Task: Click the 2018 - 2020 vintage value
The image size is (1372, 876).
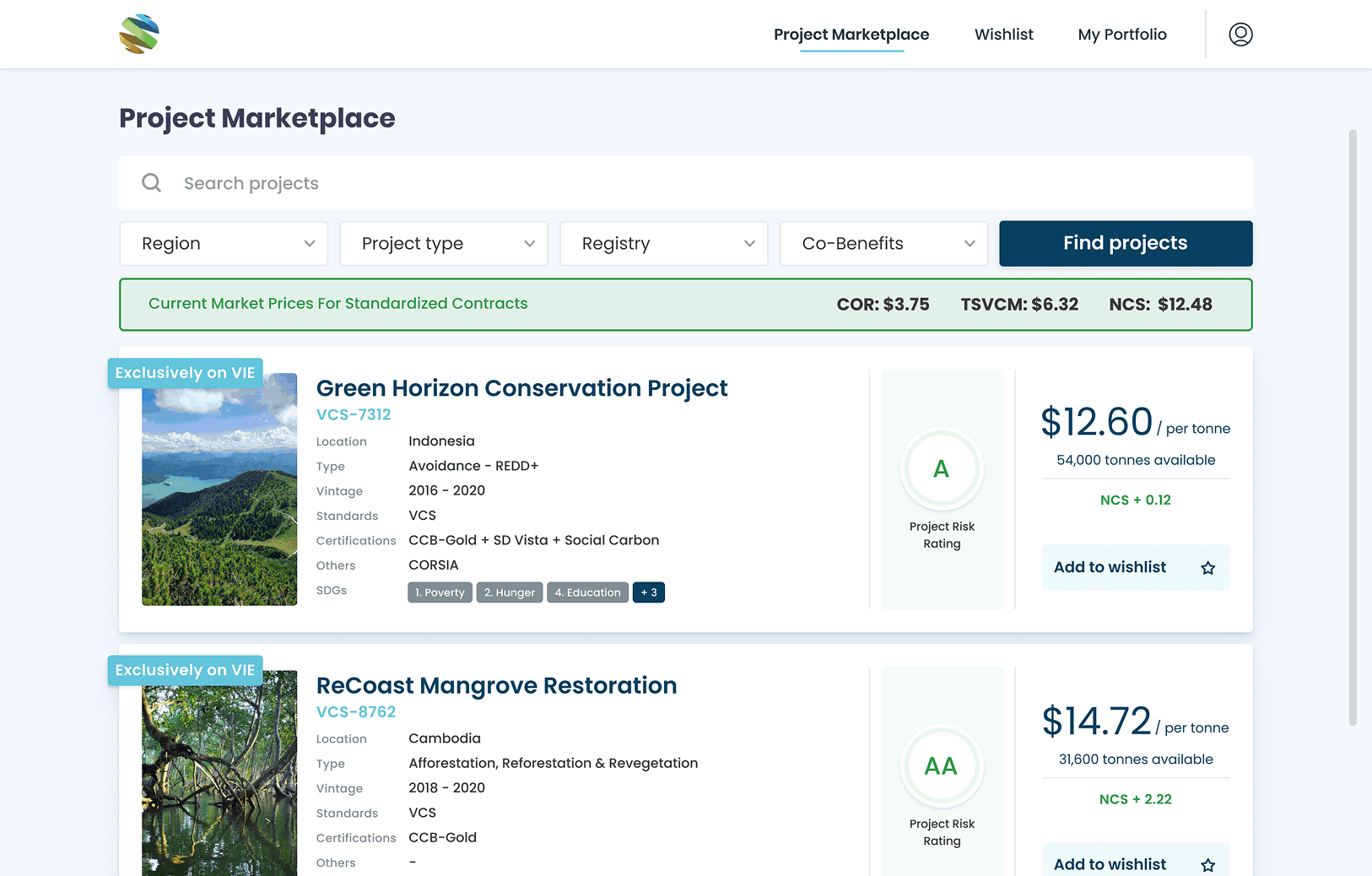Action: (447, 787)
